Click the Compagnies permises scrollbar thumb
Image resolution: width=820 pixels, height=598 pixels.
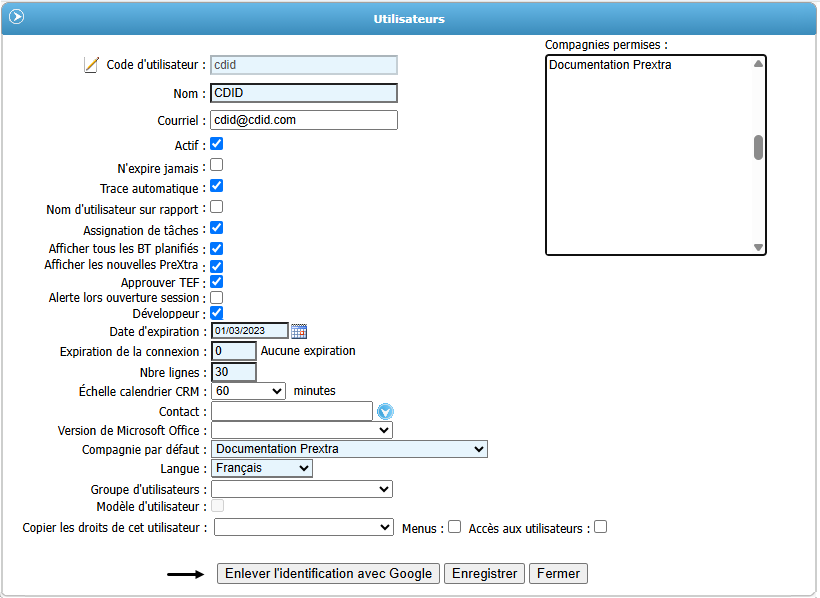coord(758,148)
